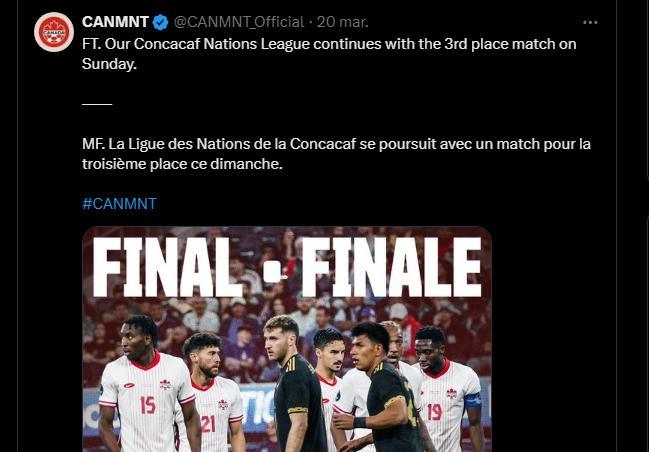649x452 pixels.
Task: Click the blue verified badge
Action: tap(160, 22)
